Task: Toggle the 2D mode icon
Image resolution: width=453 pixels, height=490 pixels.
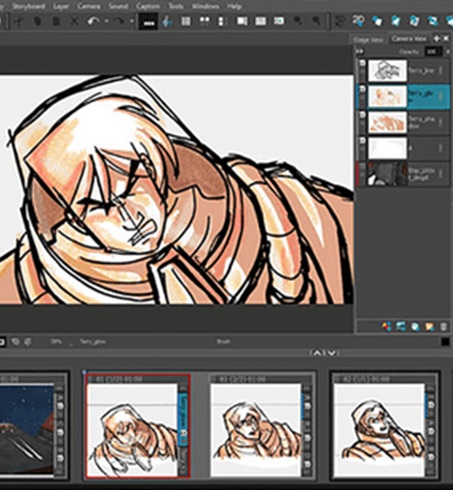Action: click(x=358, y=21)
